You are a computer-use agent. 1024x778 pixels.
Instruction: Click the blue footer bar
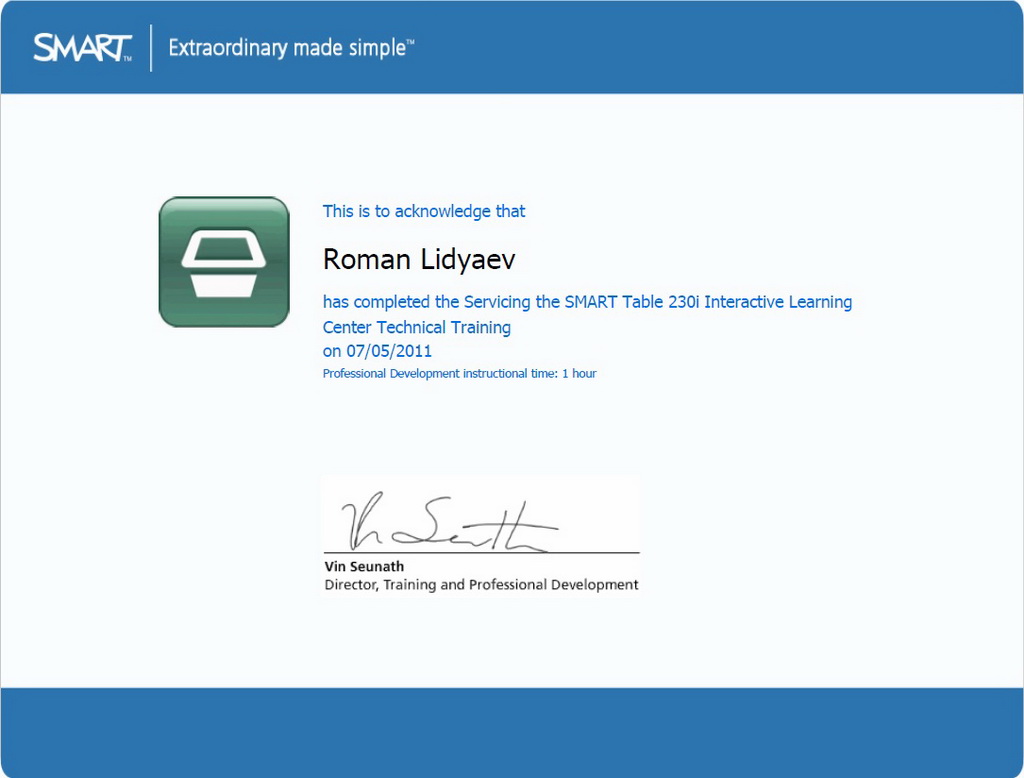tap(512, 732)
